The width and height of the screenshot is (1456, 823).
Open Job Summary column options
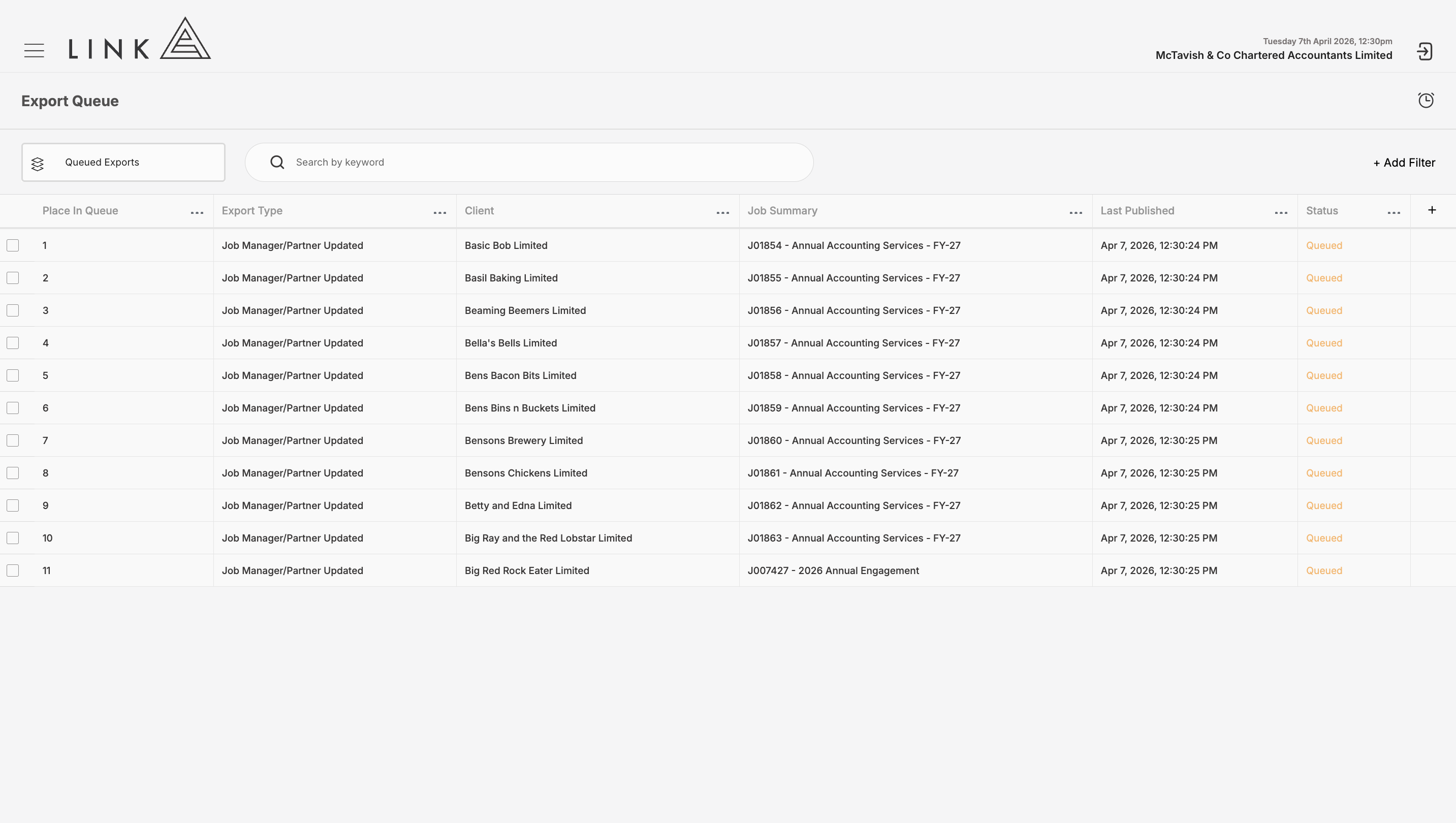[x=1075, y=213]
